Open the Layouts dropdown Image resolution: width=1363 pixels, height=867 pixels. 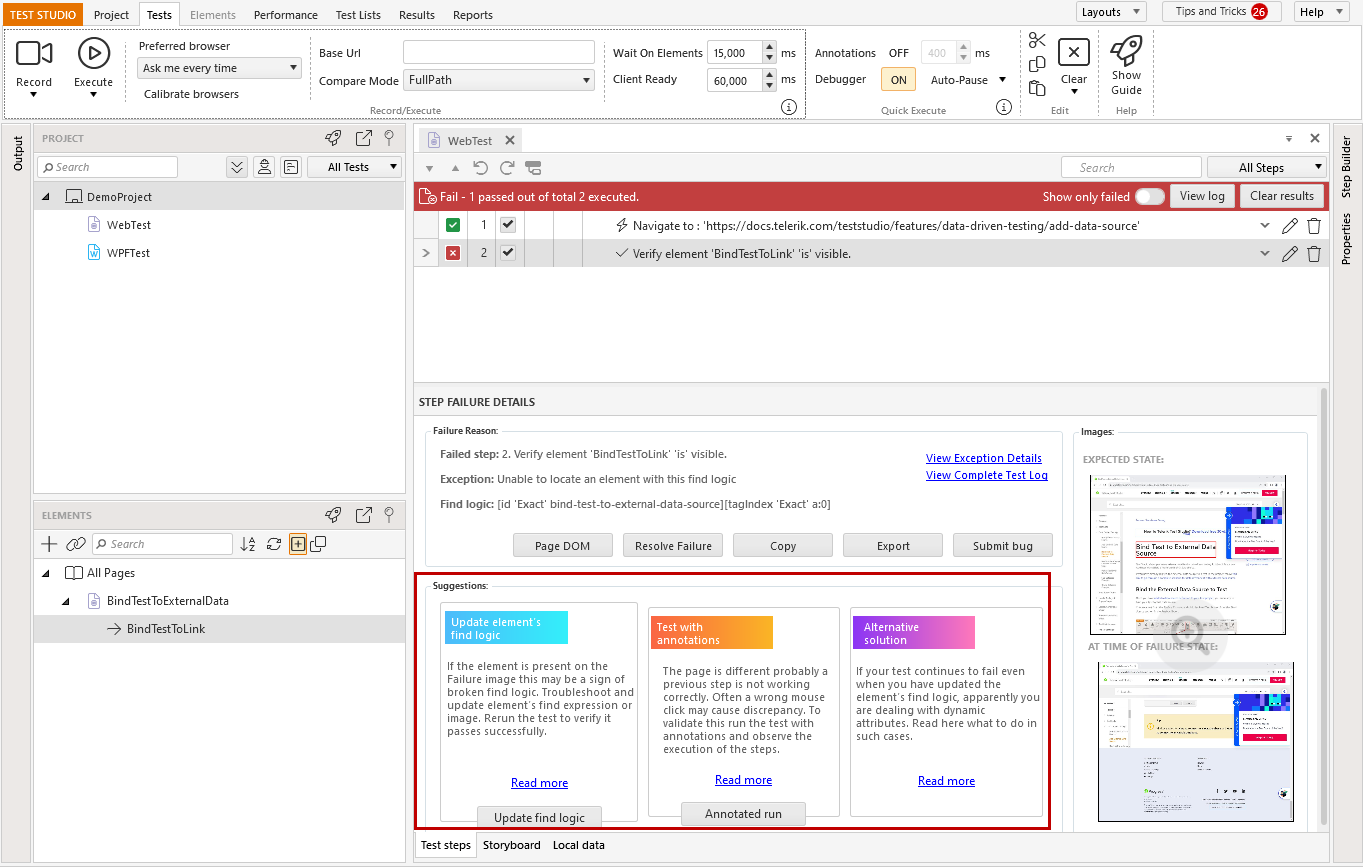coord(1111,12)
